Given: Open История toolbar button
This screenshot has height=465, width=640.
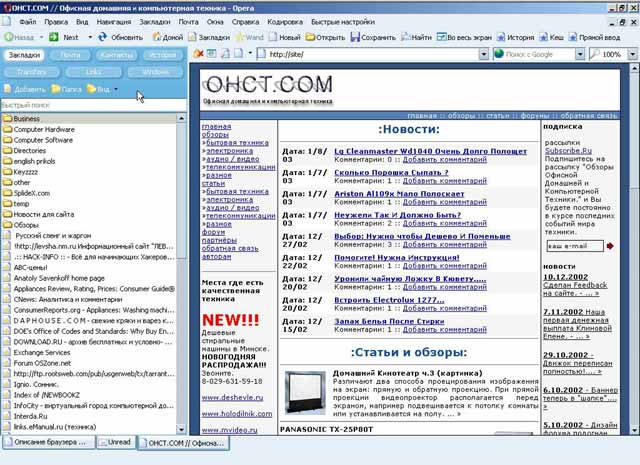Looking at the screenshot, I should coord(515,37).
